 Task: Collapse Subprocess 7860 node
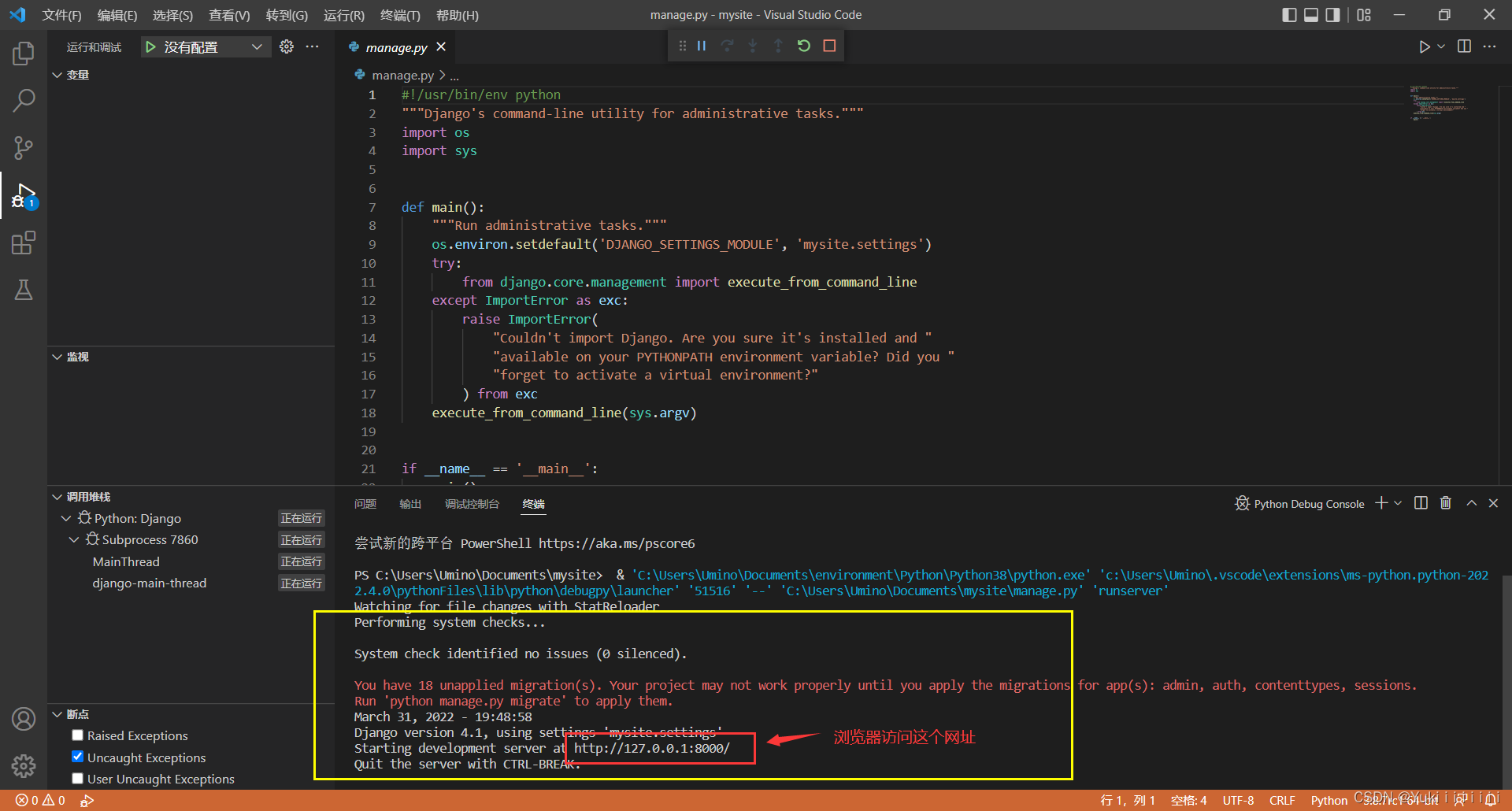(74, 539)
